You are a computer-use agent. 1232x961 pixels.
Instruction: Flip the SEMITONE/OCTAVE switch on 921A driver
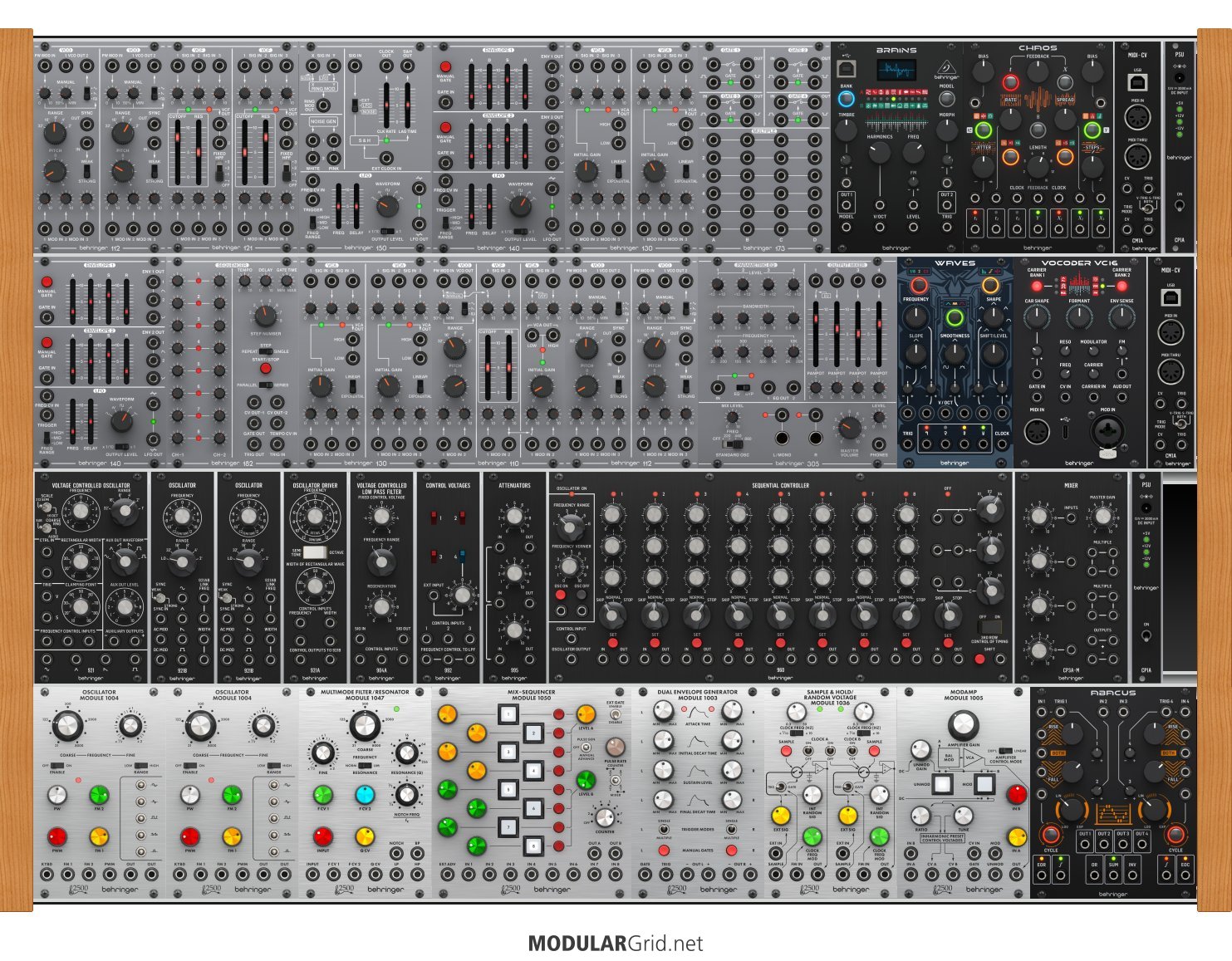315,552
